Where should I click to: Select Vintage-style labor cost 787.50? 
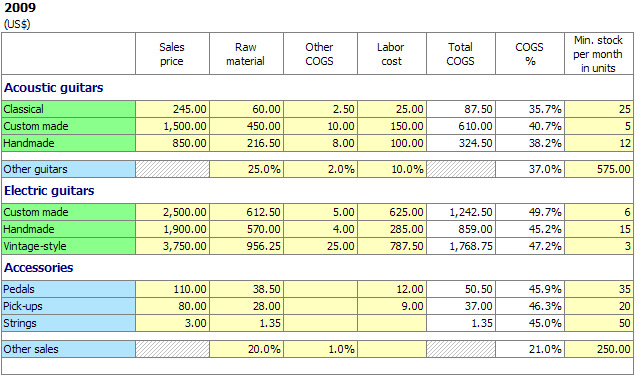tap(392, 246)
